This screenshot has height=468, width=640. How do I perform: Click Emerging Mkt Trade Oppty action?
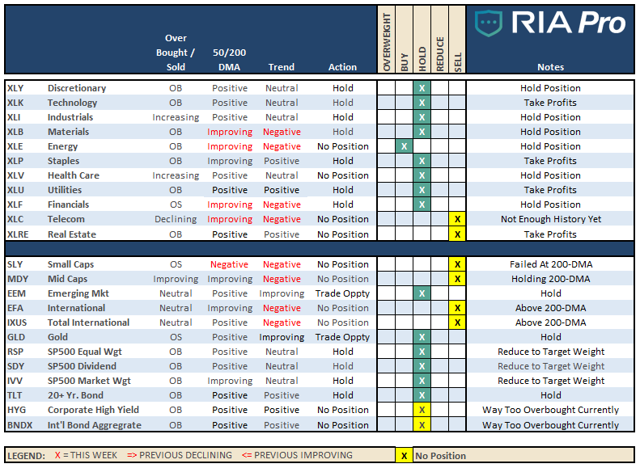(x=342, y=294)
